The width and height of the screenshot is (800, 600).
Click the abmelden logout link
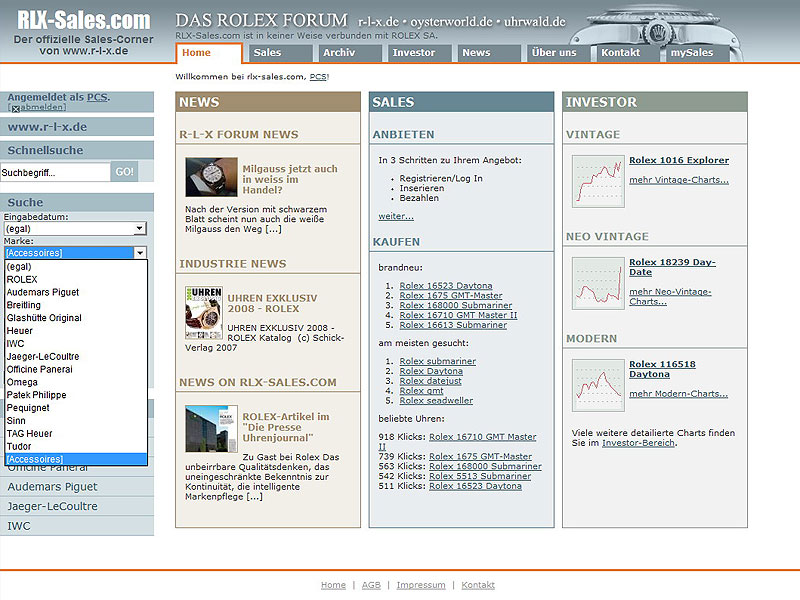(x=43, y=107)
